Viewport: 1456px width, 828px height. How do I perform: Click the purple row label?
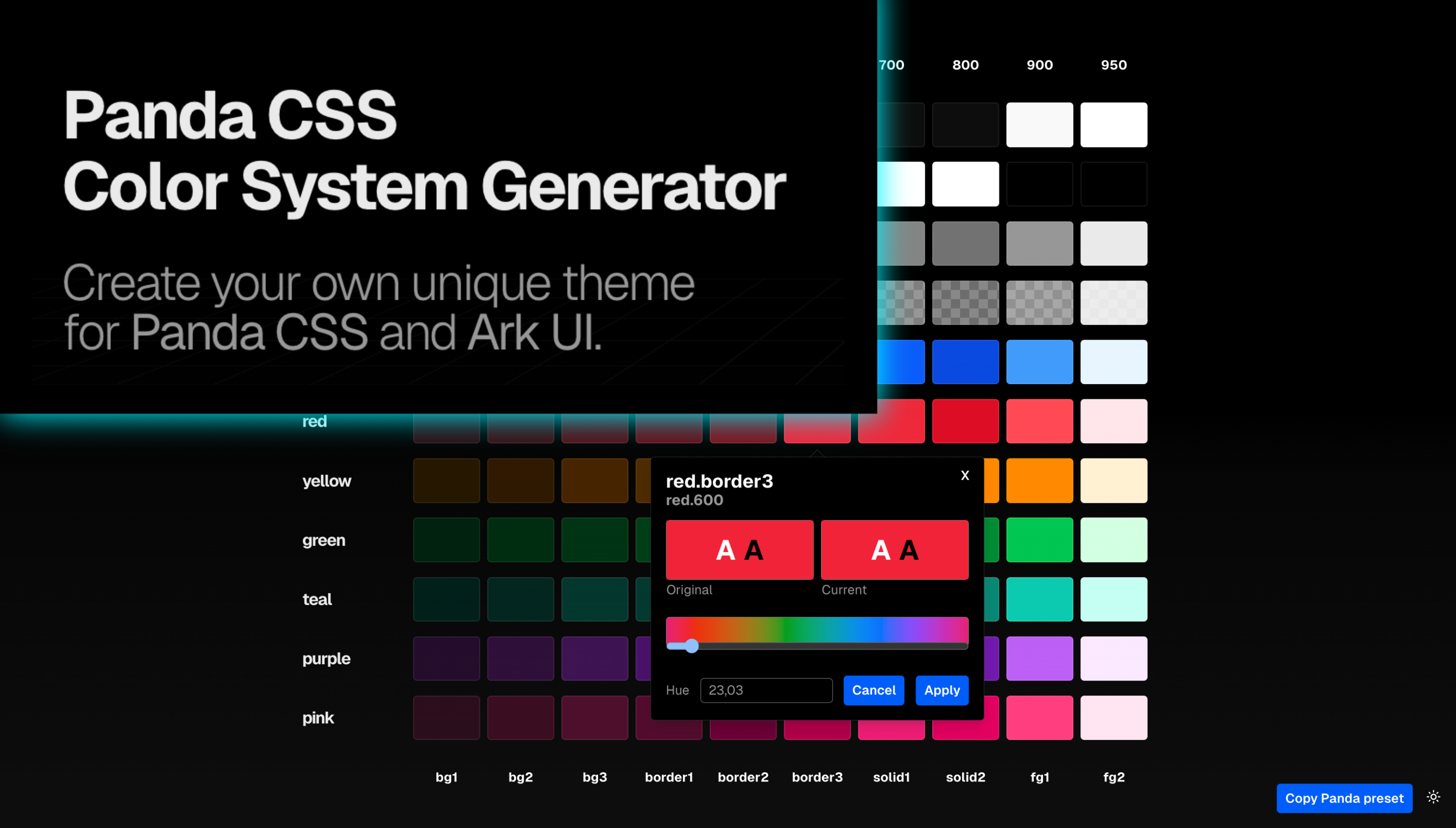(x=326, y=659)
